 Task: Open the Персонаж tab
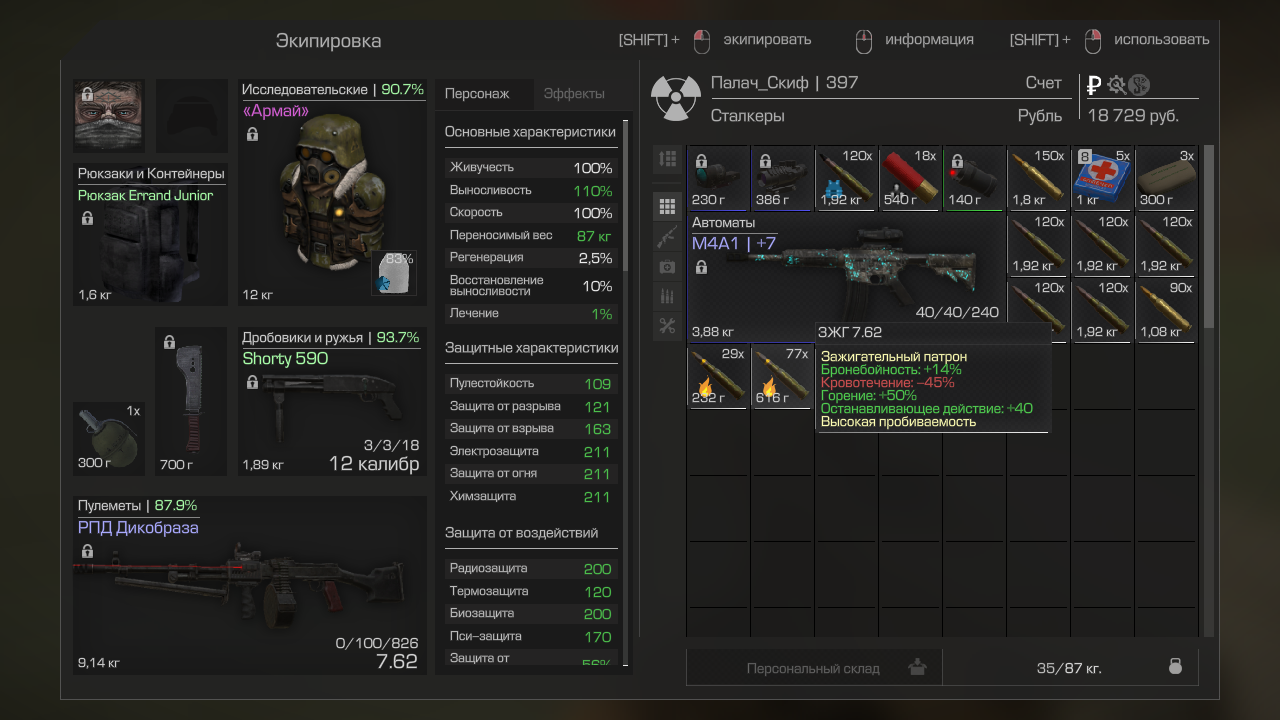point(477,94)
